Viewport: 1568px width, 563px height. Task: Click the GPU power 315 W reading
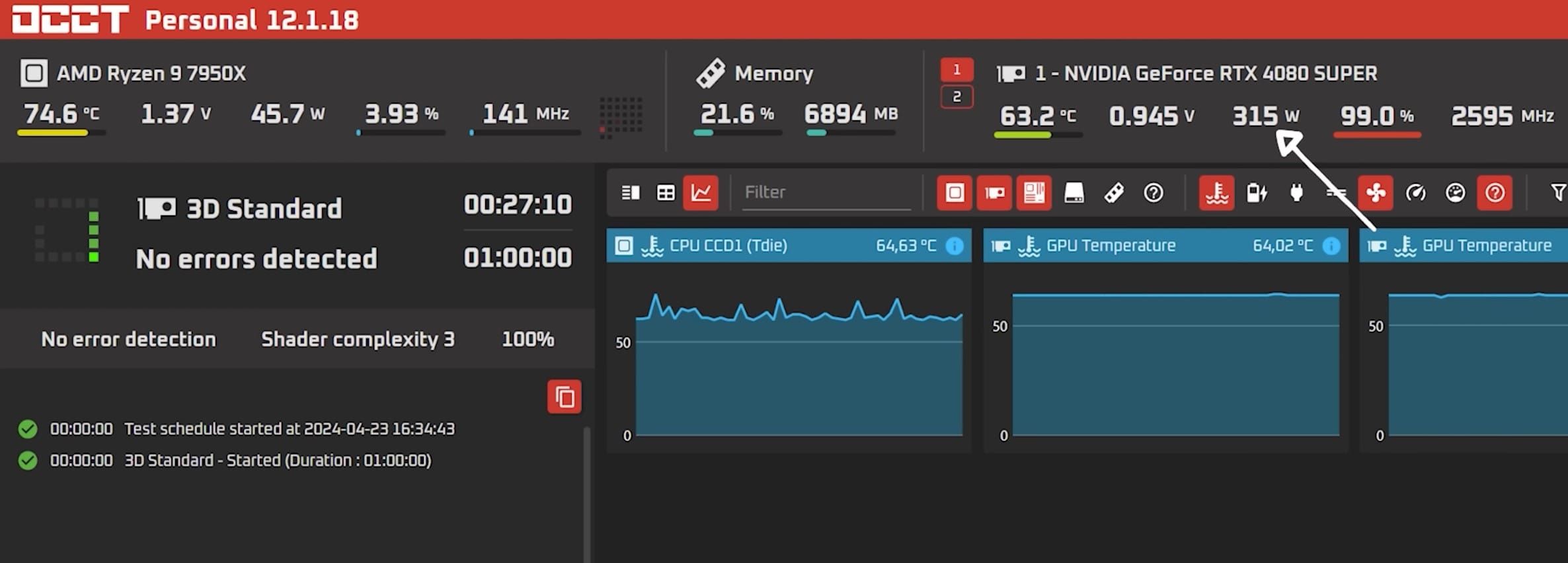[x=1266, y=116]
